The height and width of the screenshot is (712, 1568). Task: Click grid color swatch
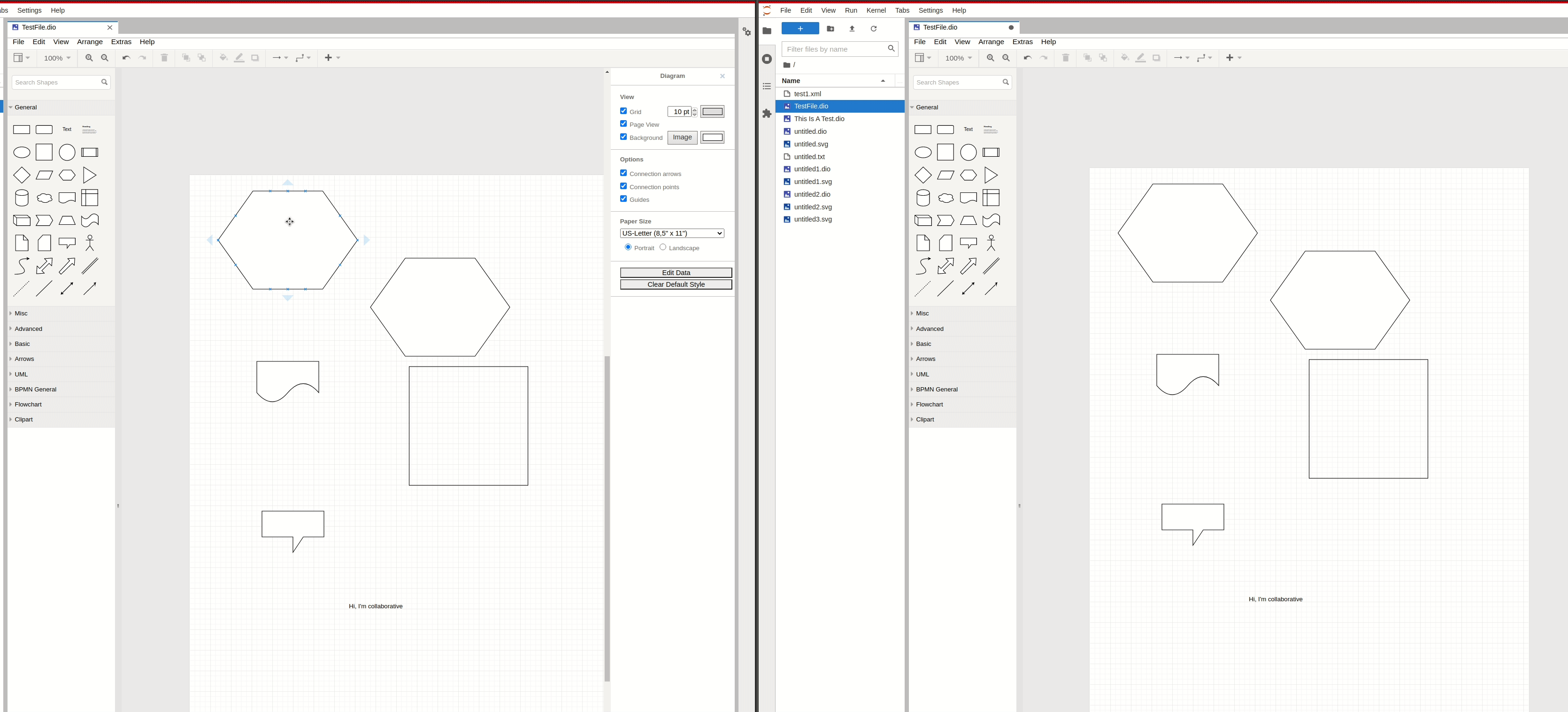712,111
